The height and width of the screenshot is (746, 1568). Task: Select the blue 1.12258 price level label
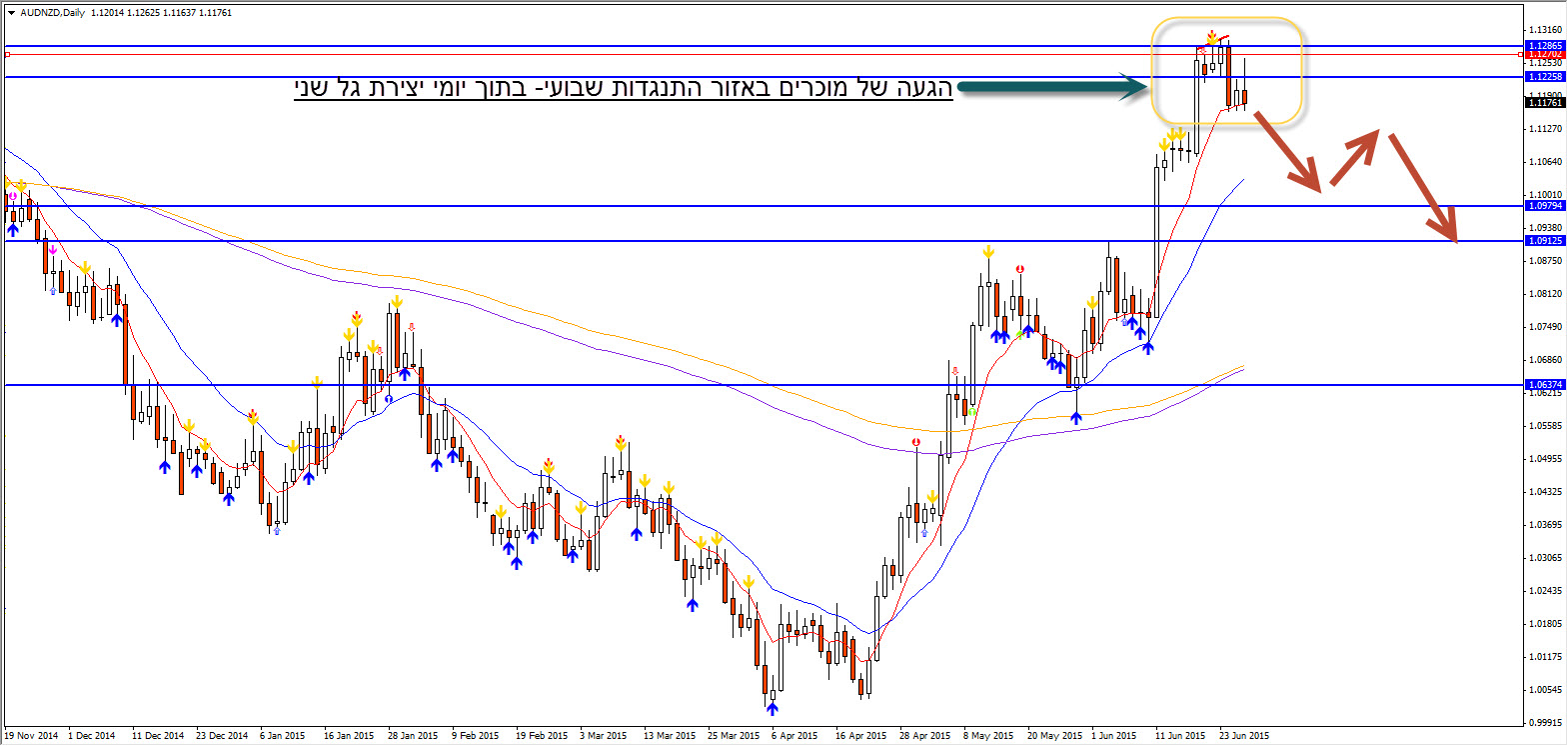point(1545,77)
